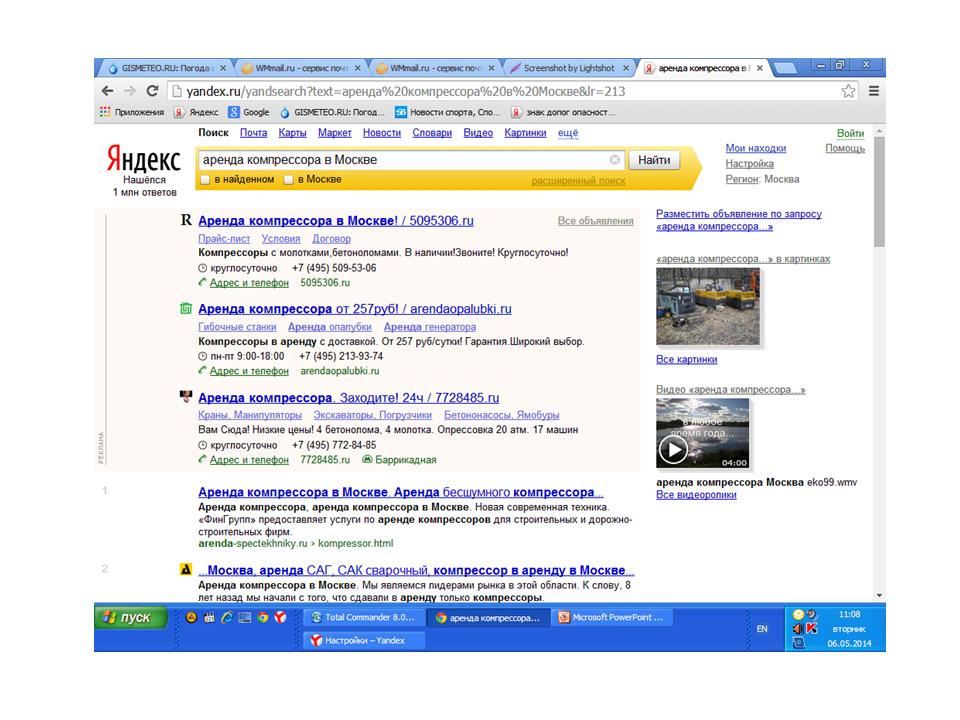Click the taskbar clock showing 11:08
The image size is (960, 720).
(x=849, y=614)
